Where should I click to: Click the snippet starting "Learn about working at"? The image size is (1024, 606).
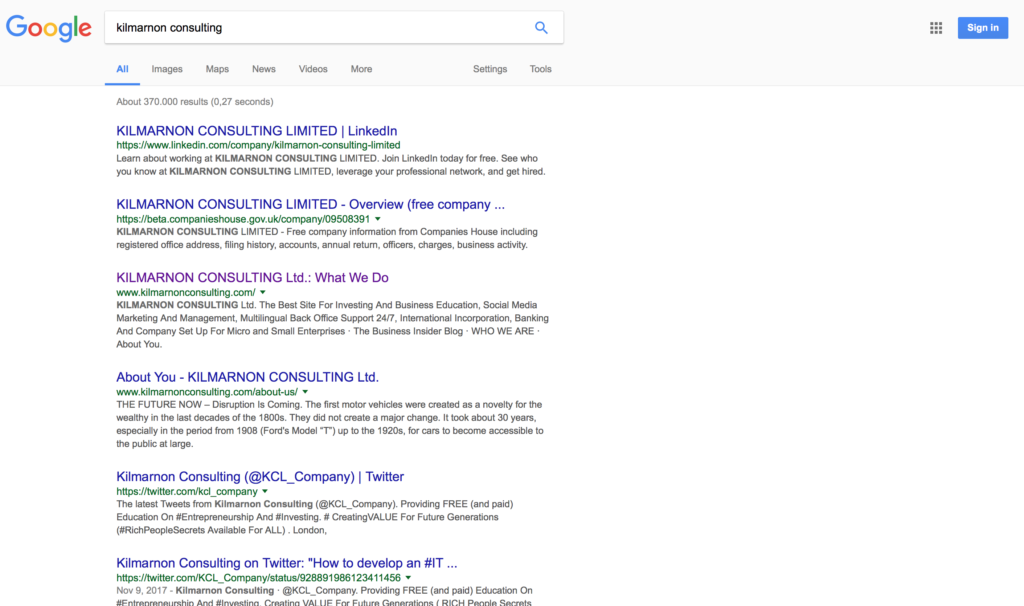[330, 165]
